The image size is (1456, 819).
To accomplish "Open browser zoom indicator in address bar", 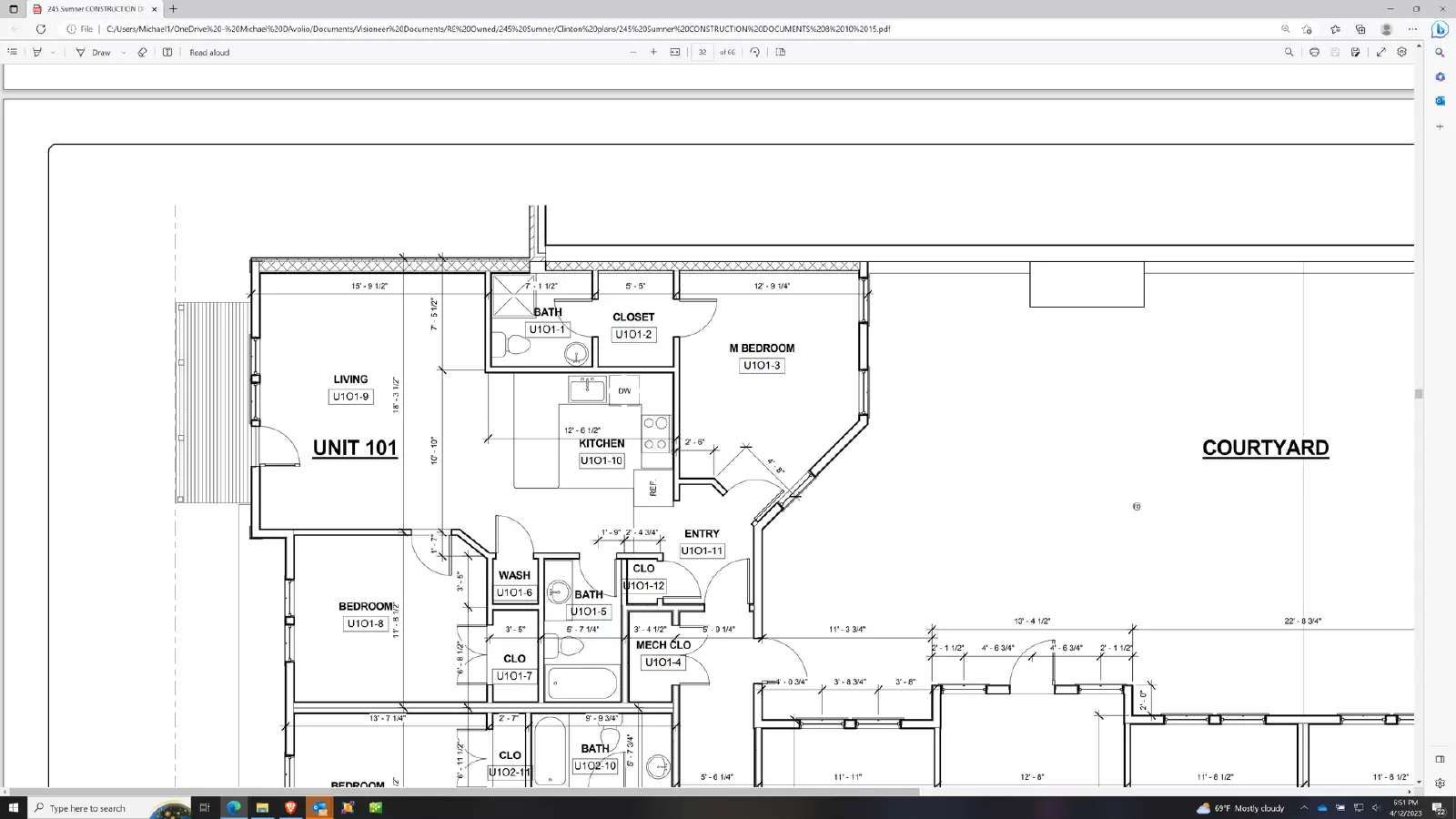I will click(1286, 28).
